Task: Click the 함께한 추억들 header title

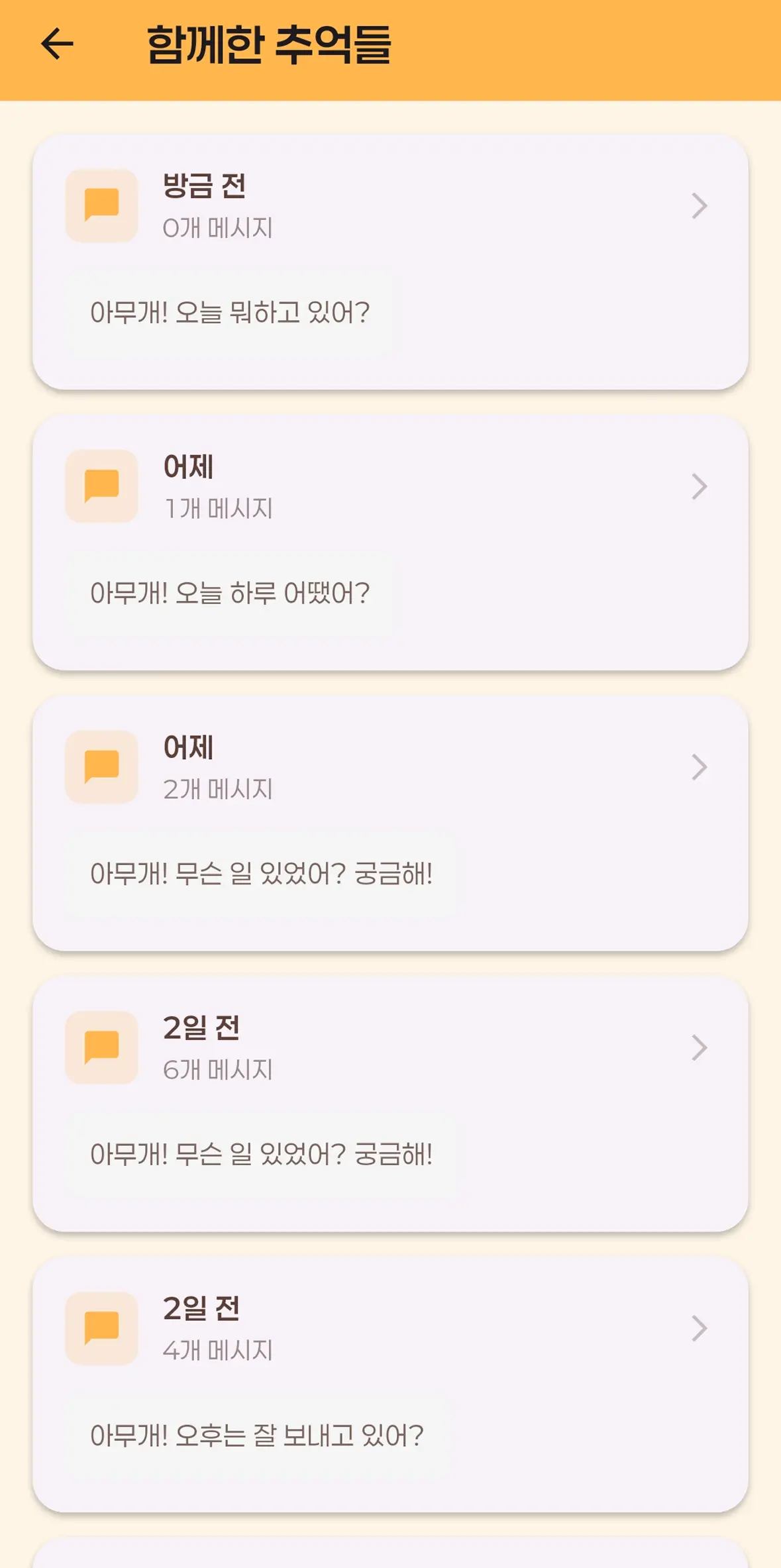Action: coord(268,44)
